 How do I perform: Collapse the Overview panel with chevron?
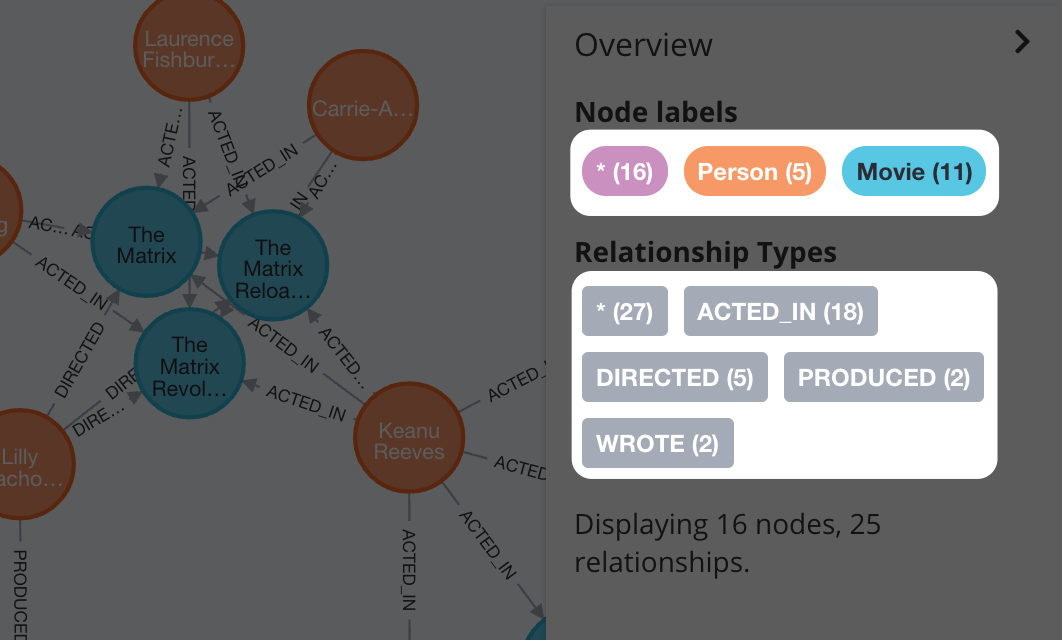1022,43
